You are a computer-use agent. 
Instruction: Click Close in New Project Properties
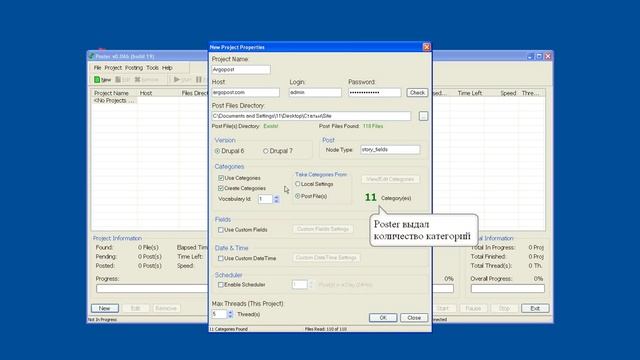(414, 318)
